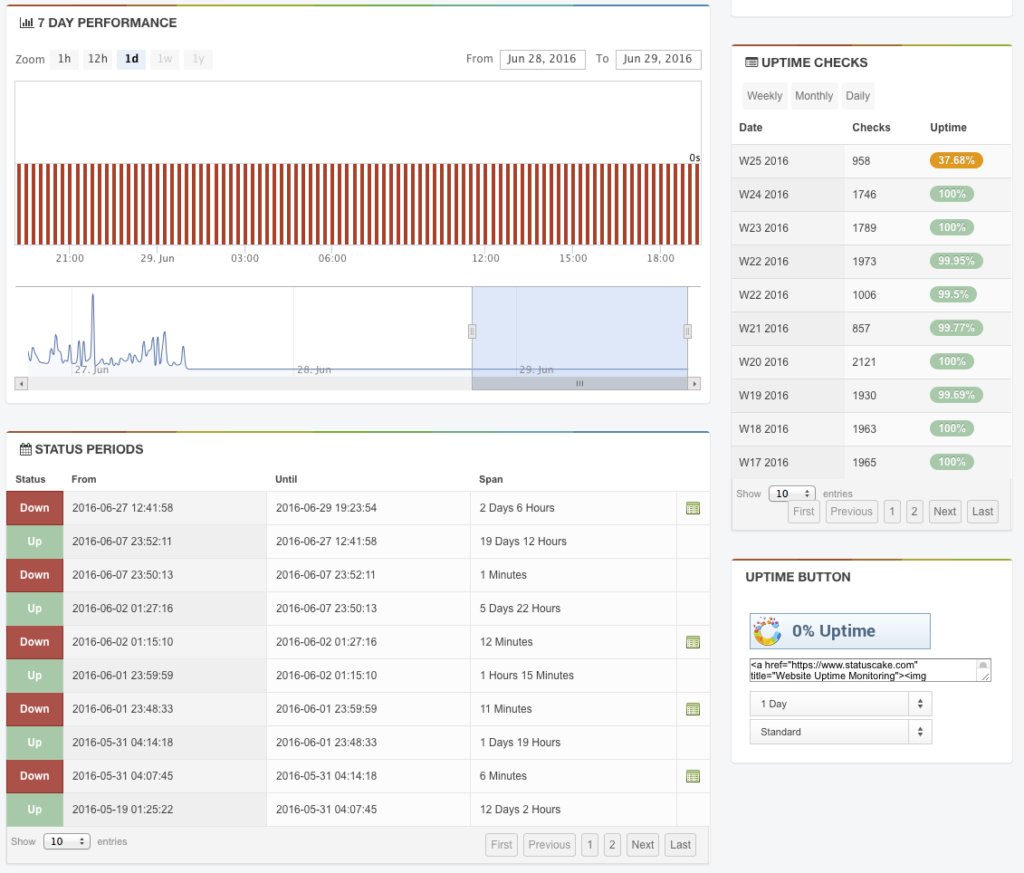Click First in Uptime Checks pagination
1024x873 pixels.
[804, 512]
